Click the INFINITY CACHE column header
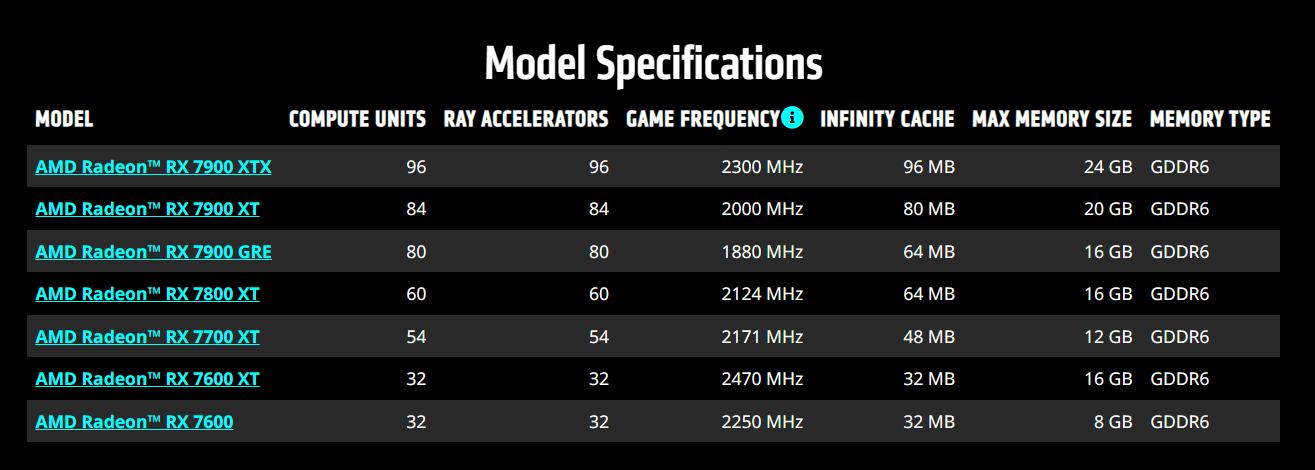The image size is (1315, 470). [x=888, y=119]
